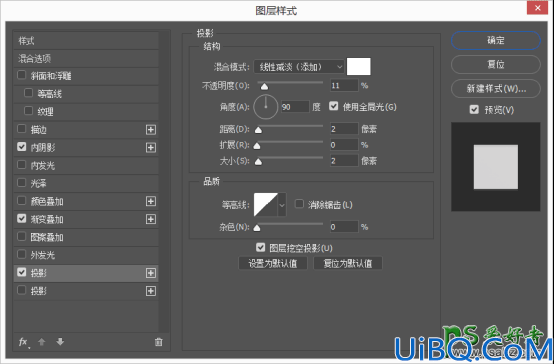This screenshot has width=554, height=364.
Task: Uncheck the 内阴影 checkbox
Action: click(22, 147)
